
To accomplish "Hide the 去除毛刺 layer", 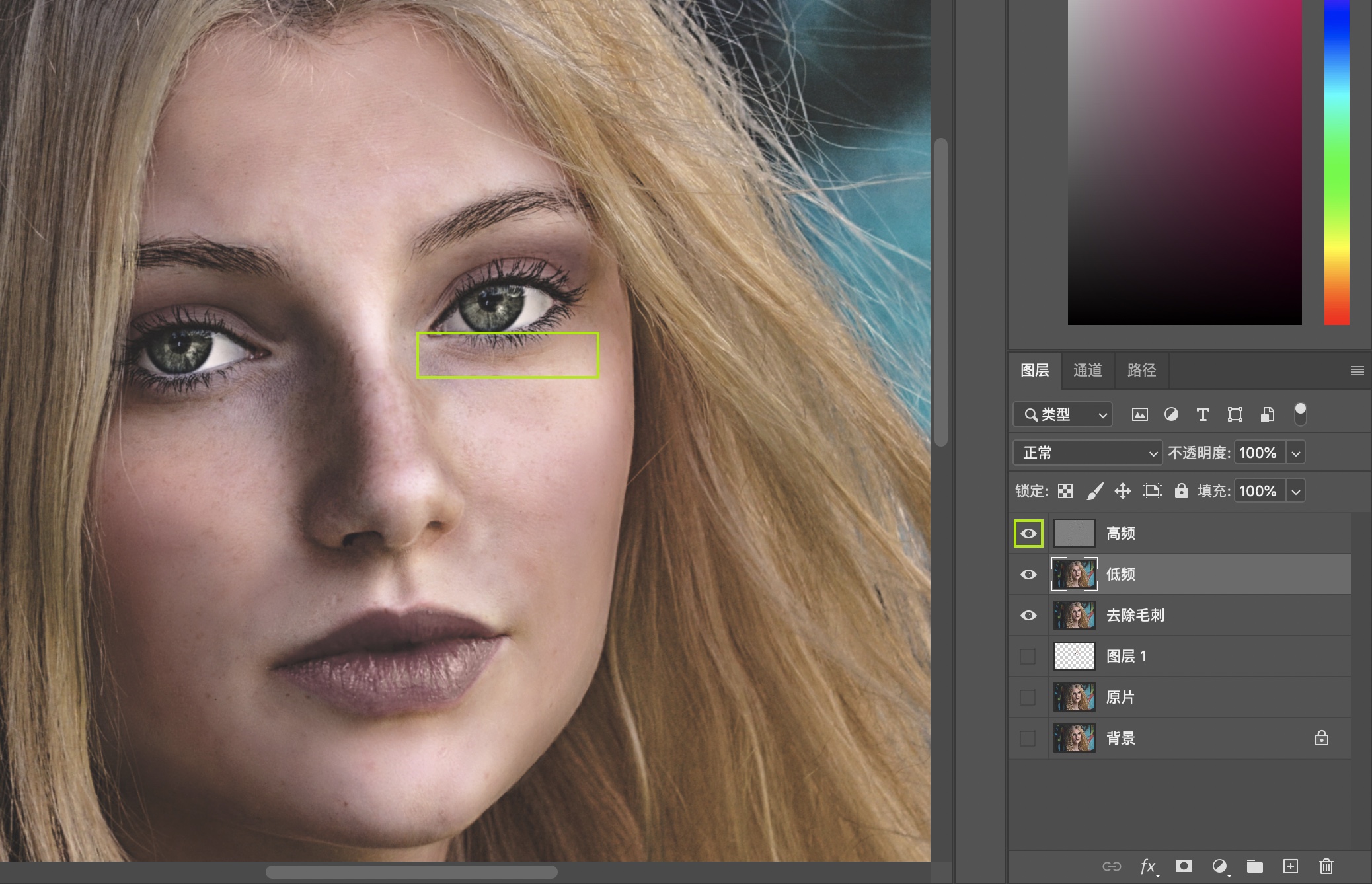I will [x=1028, y=615].
